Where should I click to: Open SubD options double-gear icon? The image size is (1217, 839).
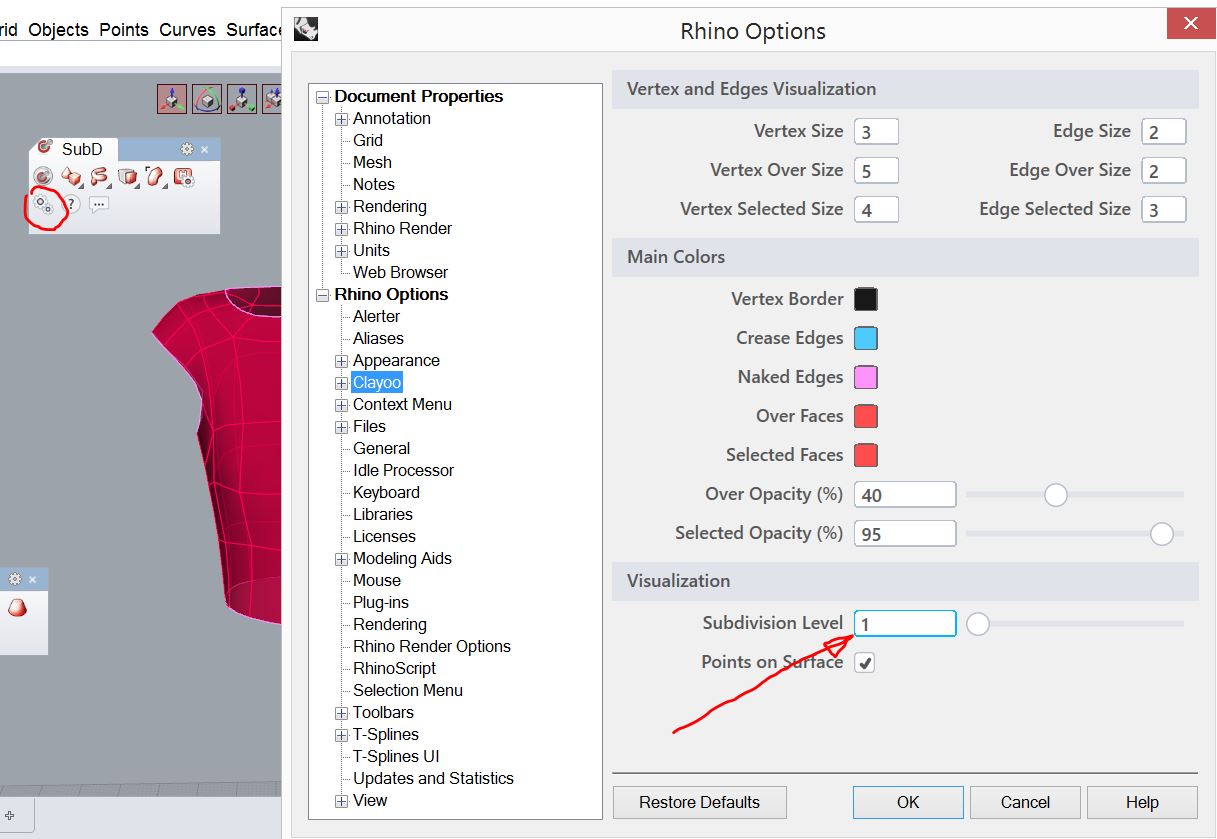(43, 204)
